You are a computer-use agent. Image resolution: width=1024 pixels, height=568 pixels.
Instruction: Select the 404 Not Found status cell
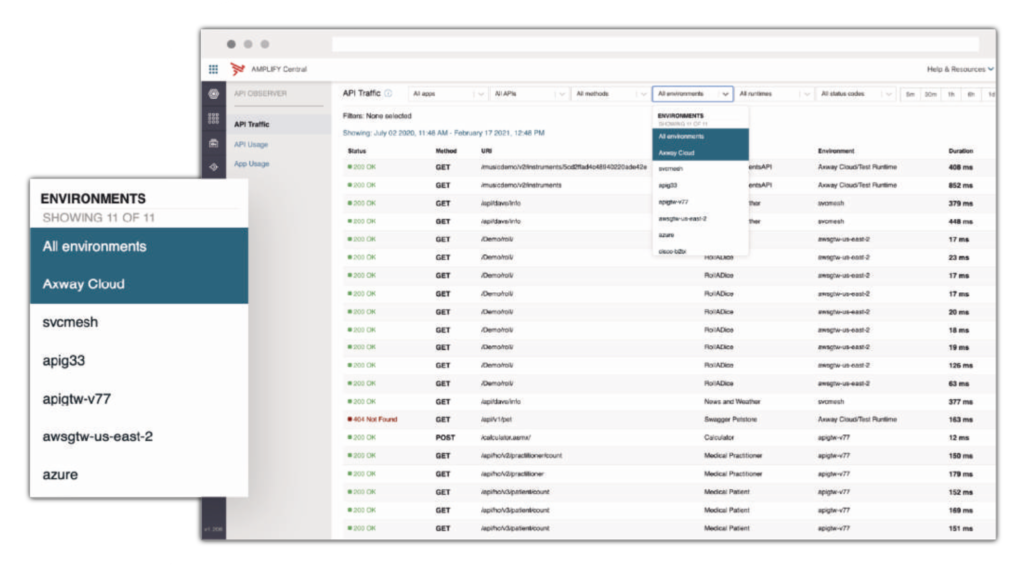click(x=372, y=419)
